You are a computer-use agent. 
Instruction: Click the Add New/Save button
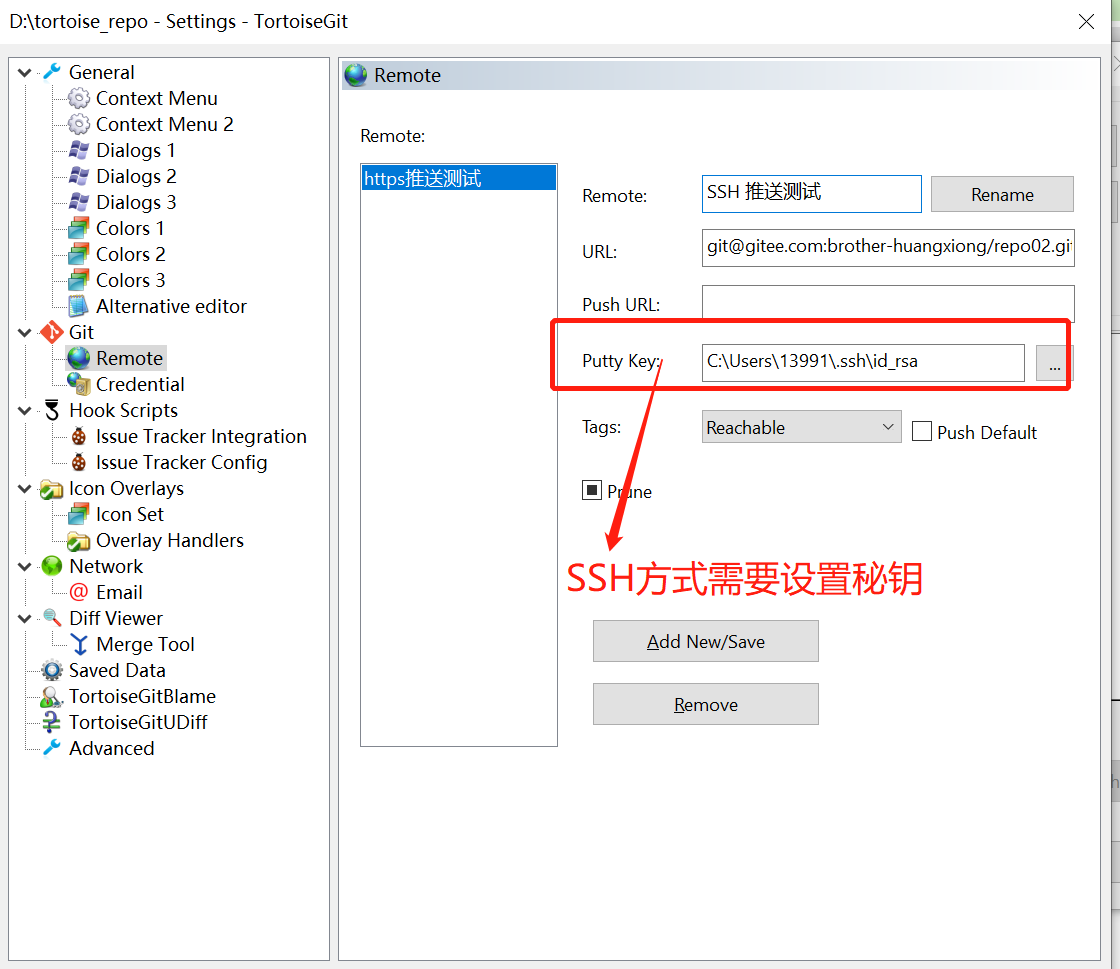click(x=705, y=641)
